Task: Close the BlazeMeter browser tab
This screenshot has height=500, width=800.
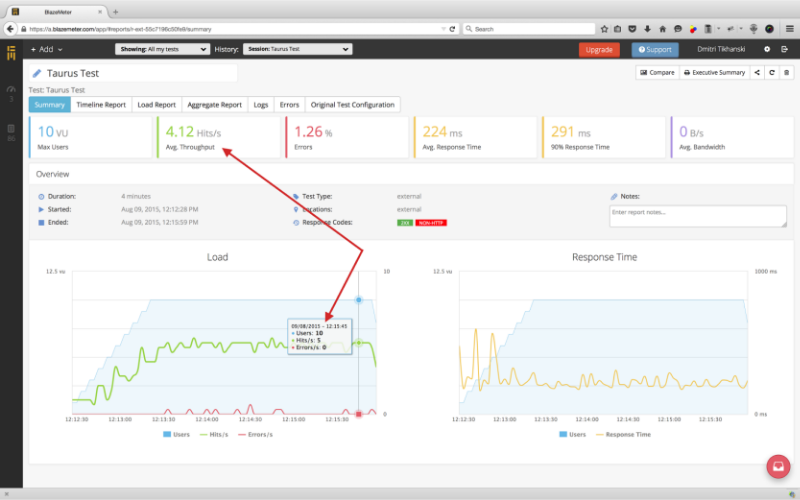Action: [100, 11]
